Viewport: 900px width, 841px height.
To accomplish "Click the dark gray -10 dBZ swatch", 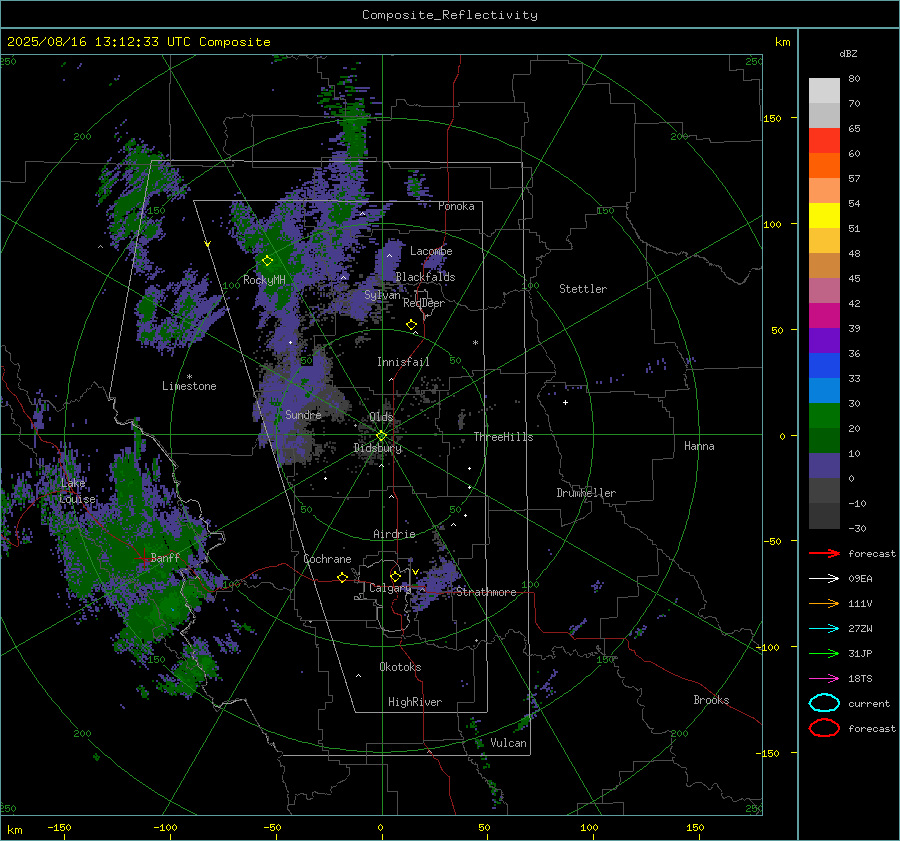I will click(x=824, y=515).
